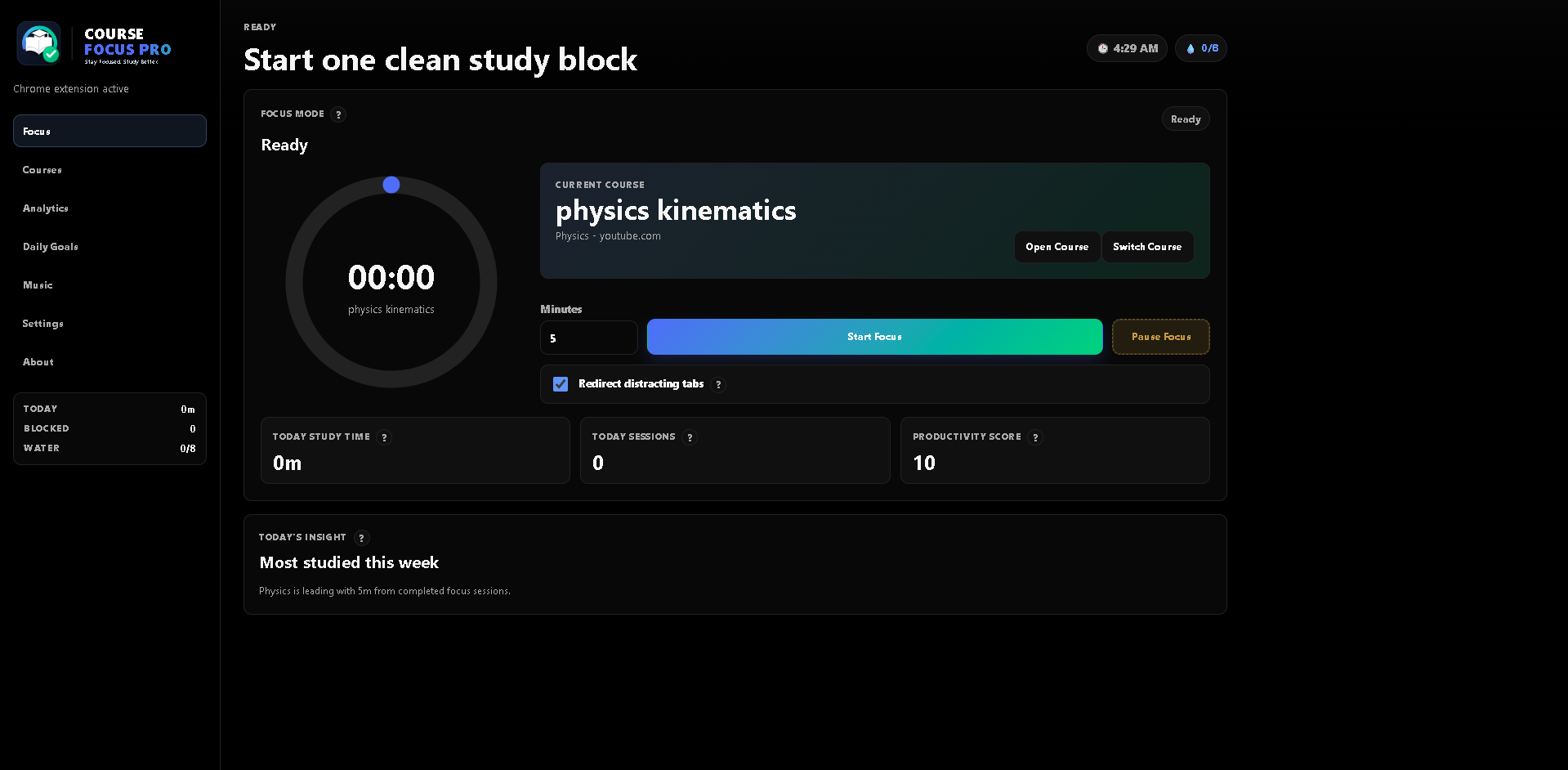Open Analytics in sidebar
Screen dimensions: 1568x770
(x=109, y=208)
